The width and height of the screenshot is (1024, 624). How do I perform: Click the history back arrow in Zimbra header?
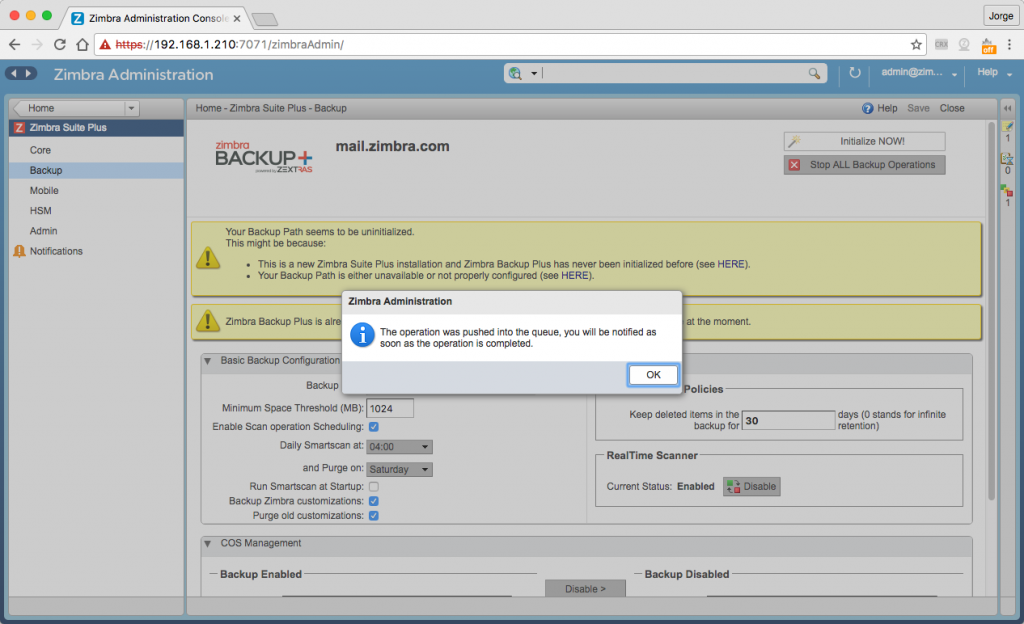point(14,74)
